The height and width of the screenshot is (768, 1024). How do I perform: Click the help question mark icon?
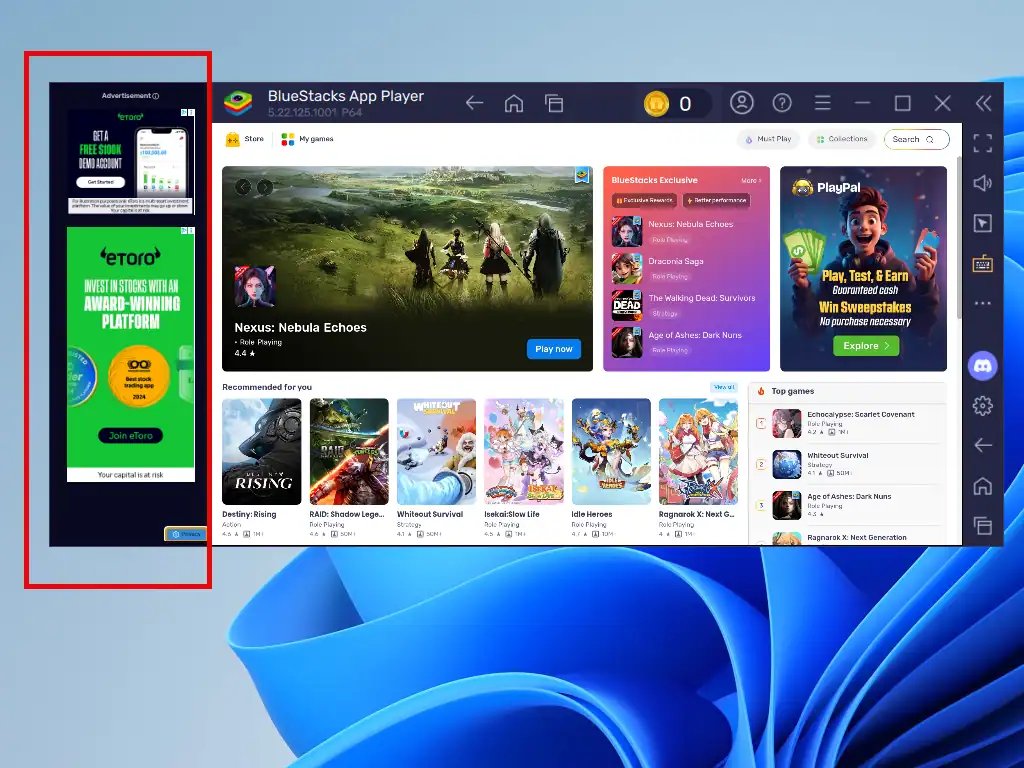tap(782, 103)
